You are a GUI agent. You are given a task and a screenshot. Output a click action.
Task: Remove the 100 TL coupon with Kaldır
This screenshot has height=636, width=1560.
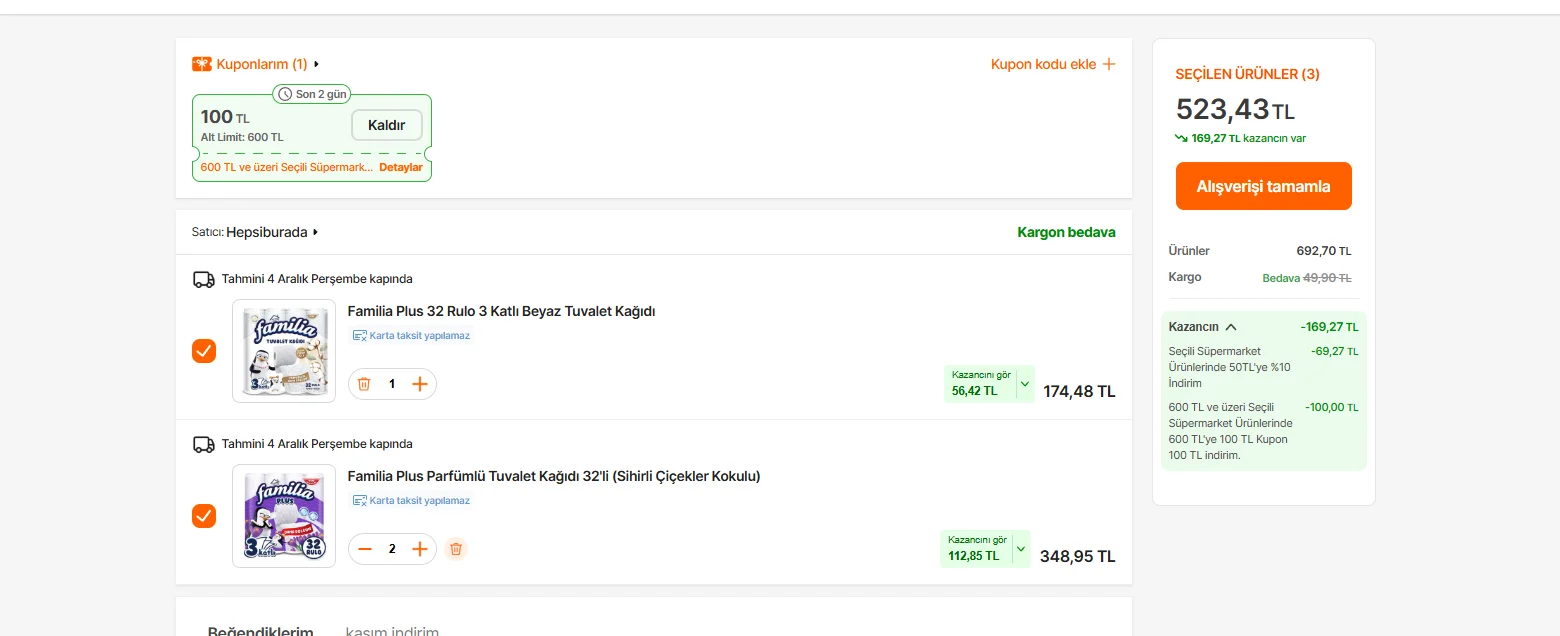387,125
